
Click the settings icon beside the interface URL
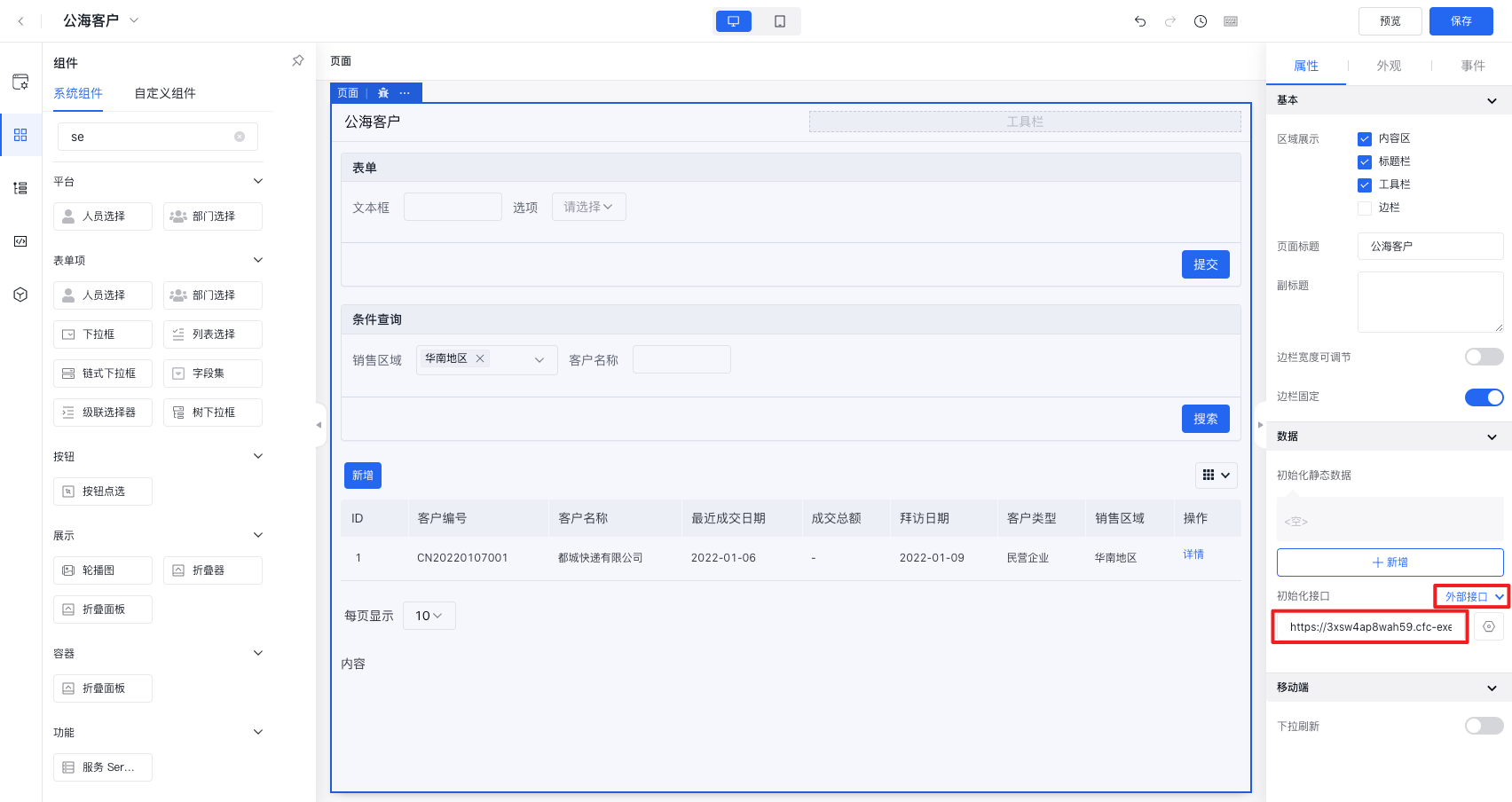click(x=1489, y=626)
